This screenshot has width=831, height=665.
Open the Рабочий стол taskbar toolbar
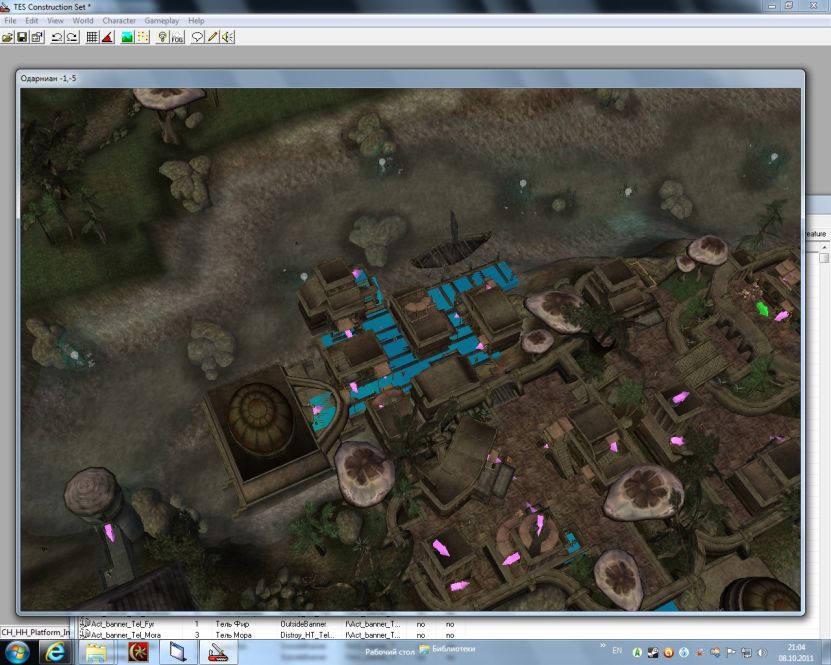pyautogui.click(x=390, y=651)
